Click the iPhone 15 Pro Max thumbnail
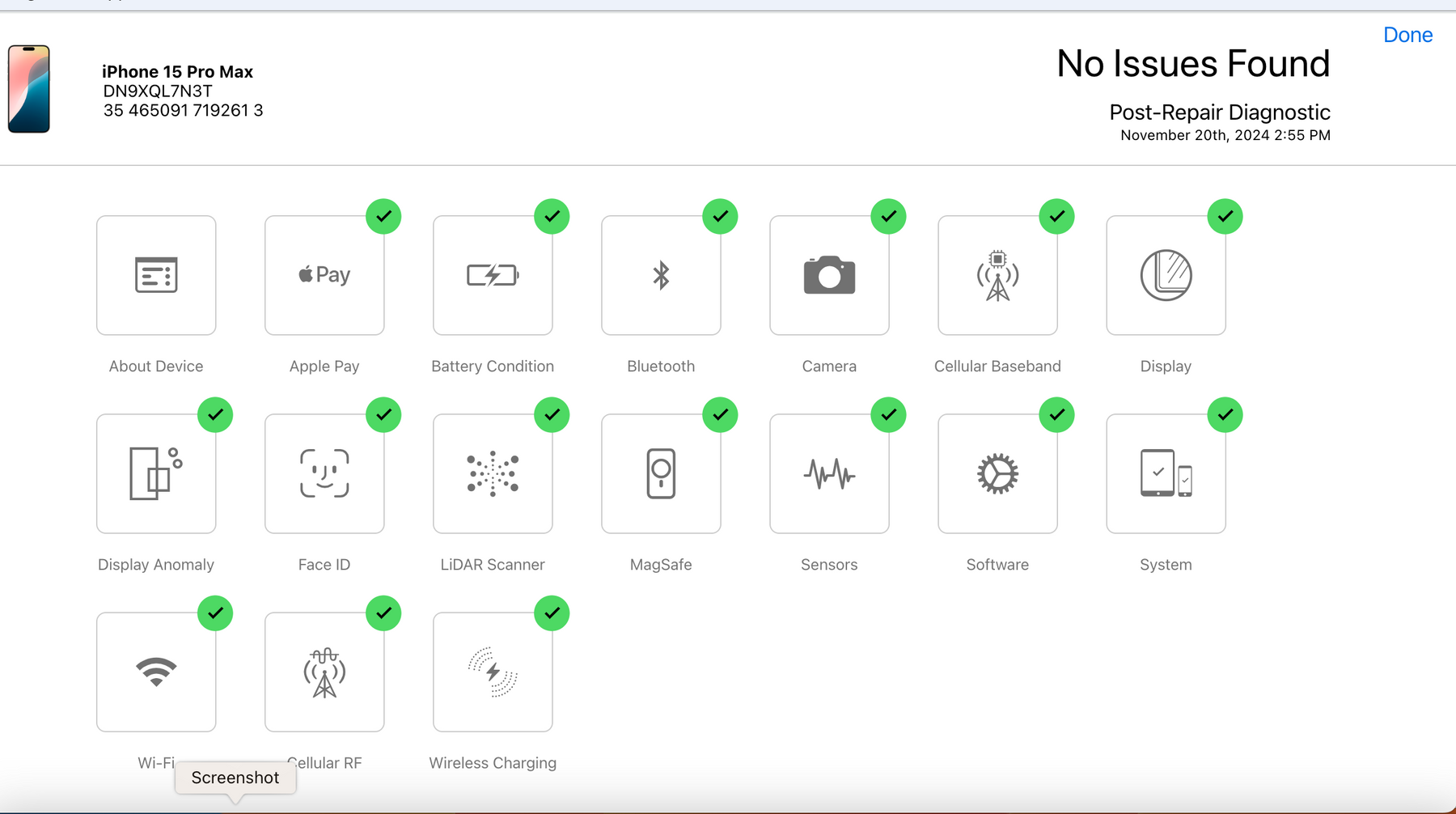 29,89
